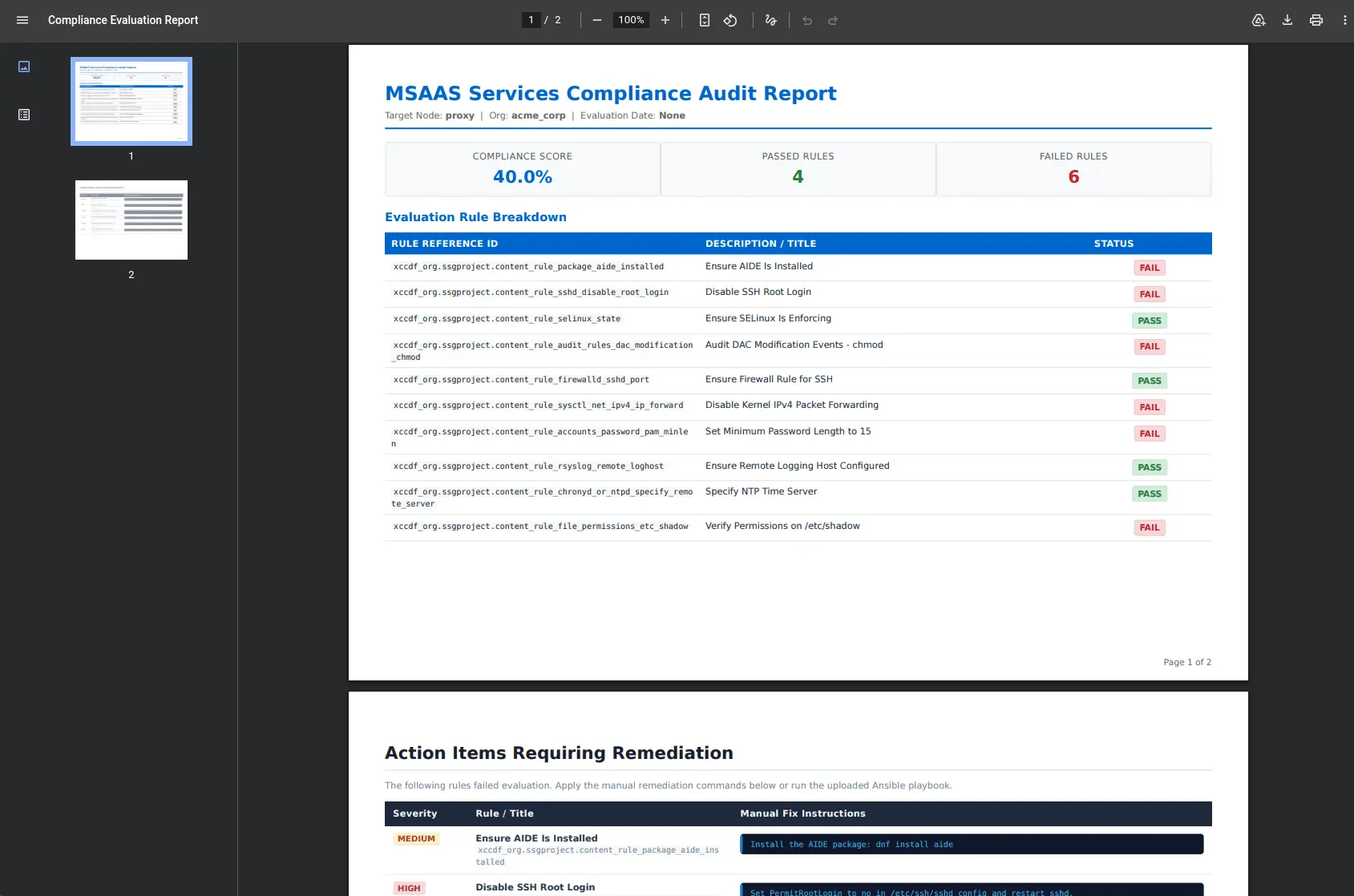Click the HIGH severity badge
The width and height of the screenshot is (1354, 896).
tap(409, 888)
